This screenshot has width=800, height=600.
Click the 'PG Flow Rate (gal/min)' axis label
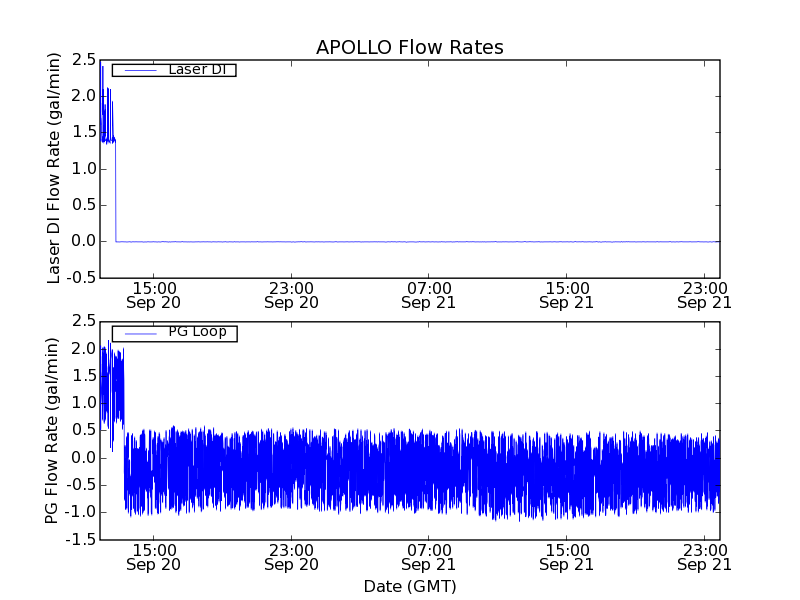[52, 431]
